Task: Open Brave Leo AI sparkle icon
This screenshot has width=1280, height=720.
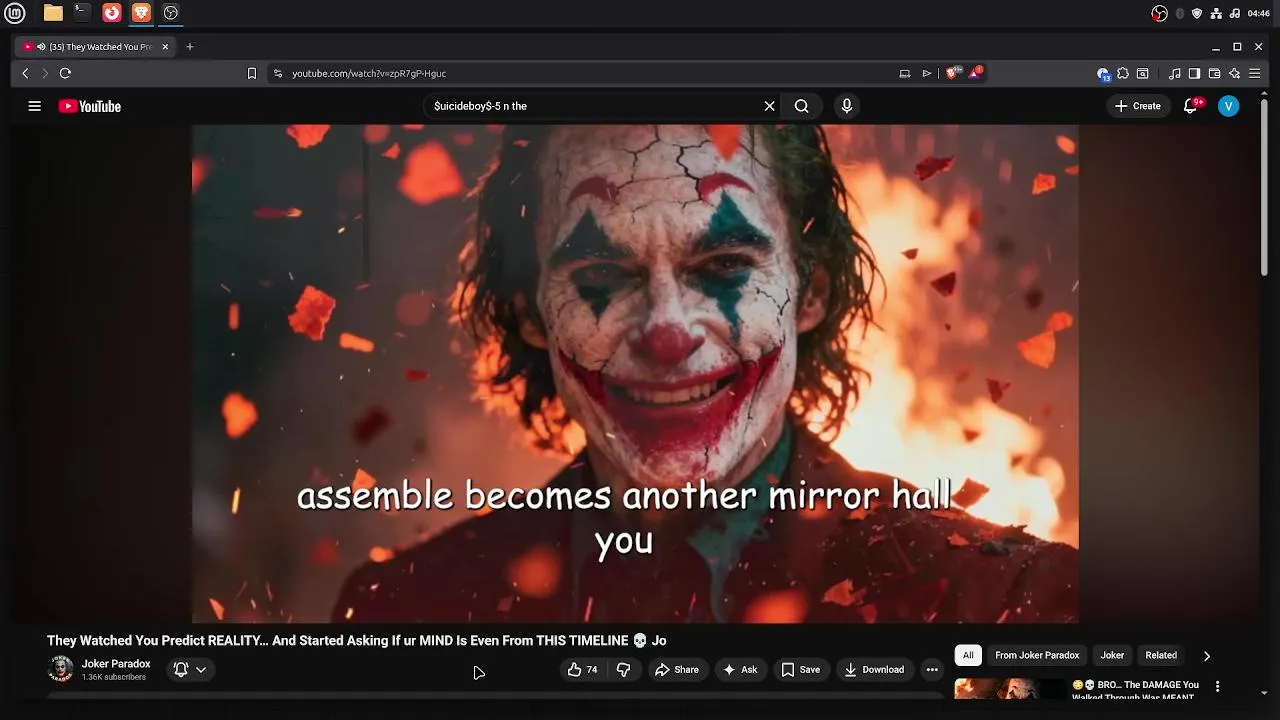Action: [1235, 73]
